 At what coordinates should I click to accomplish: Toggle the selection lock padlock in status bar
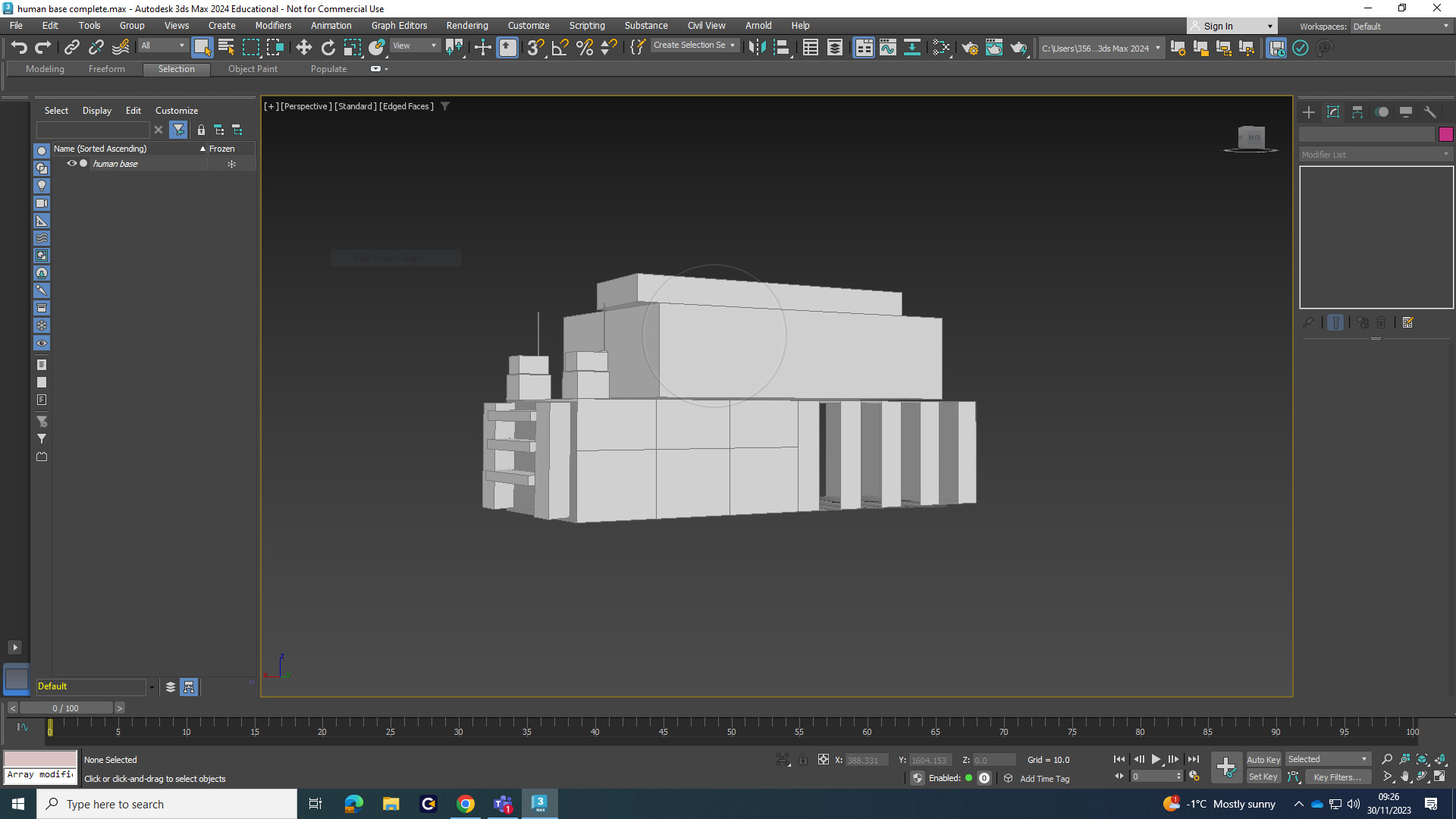tap(803, 759)
